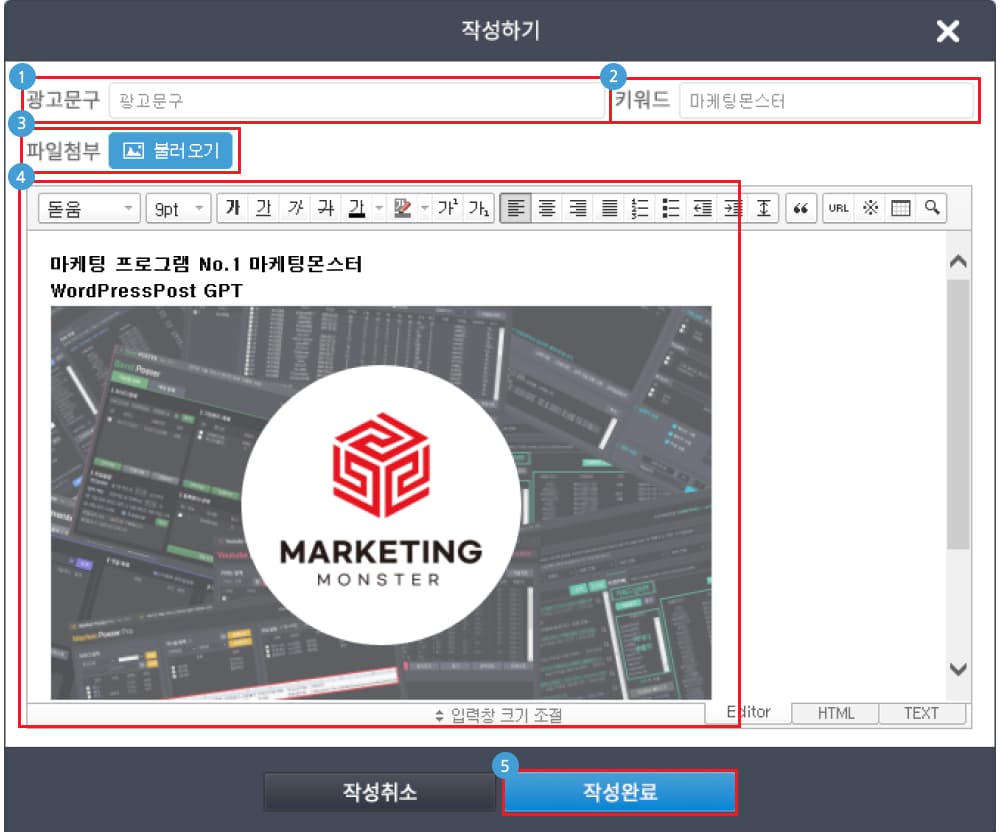Screen dimensions: 1000x832
Task: Insert URL hyperlink
Action: [x=839, y=208]
